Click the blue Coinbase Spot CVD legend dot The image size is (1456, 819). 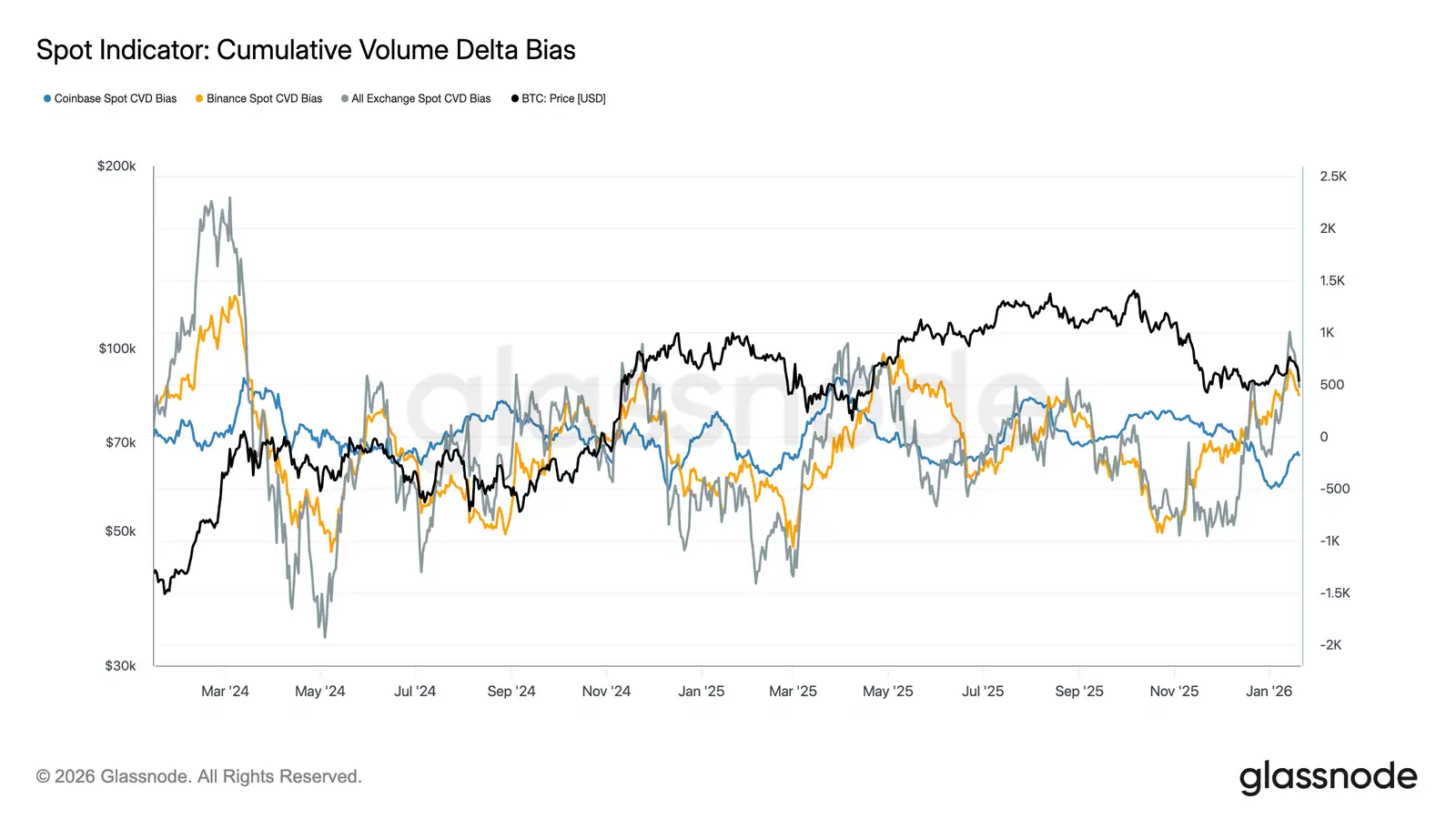tap(47, 98)
